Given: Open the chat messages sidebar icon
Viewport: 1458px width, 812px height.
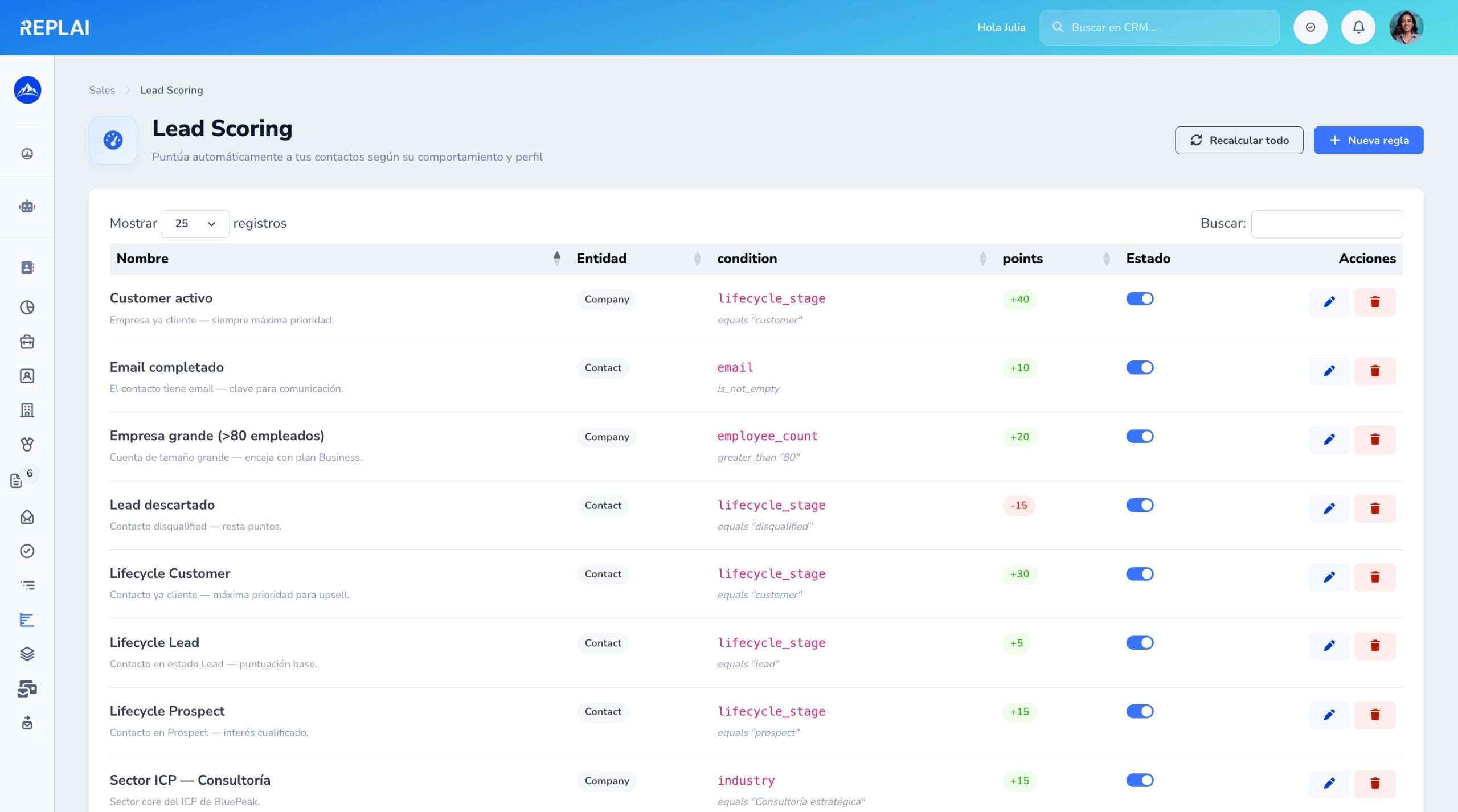Looking at the screenshot, I should pyautogui.click(x=27, y=688).
